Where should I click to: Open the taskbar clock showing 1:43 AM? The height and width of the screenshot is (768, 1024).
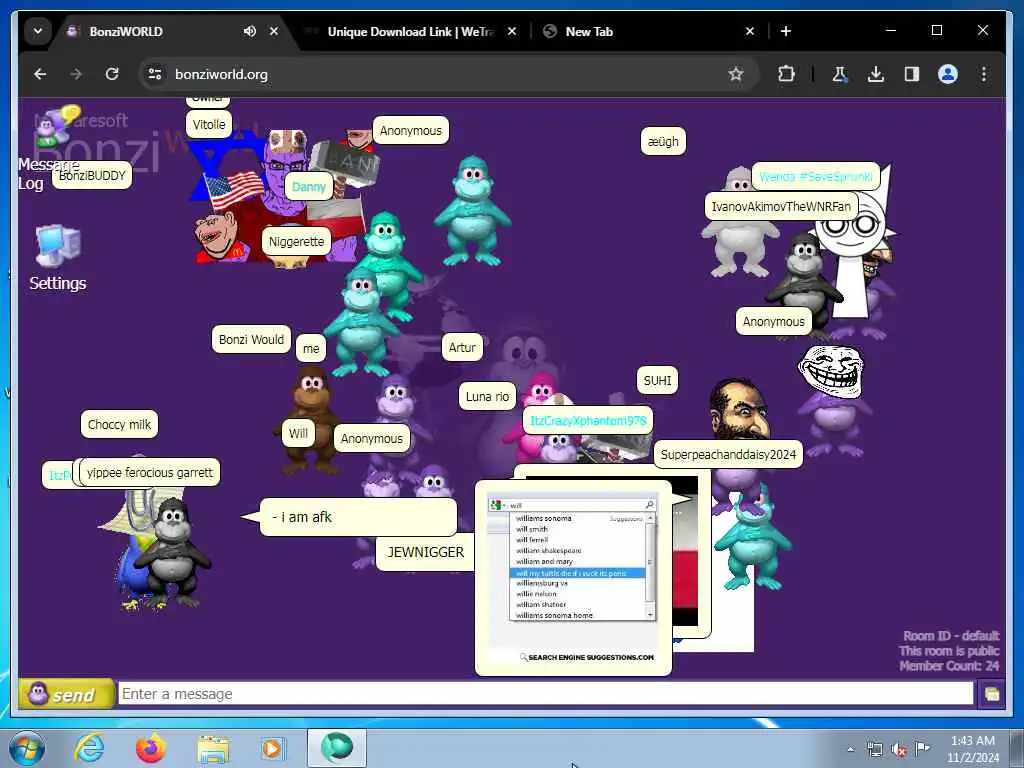973,749
